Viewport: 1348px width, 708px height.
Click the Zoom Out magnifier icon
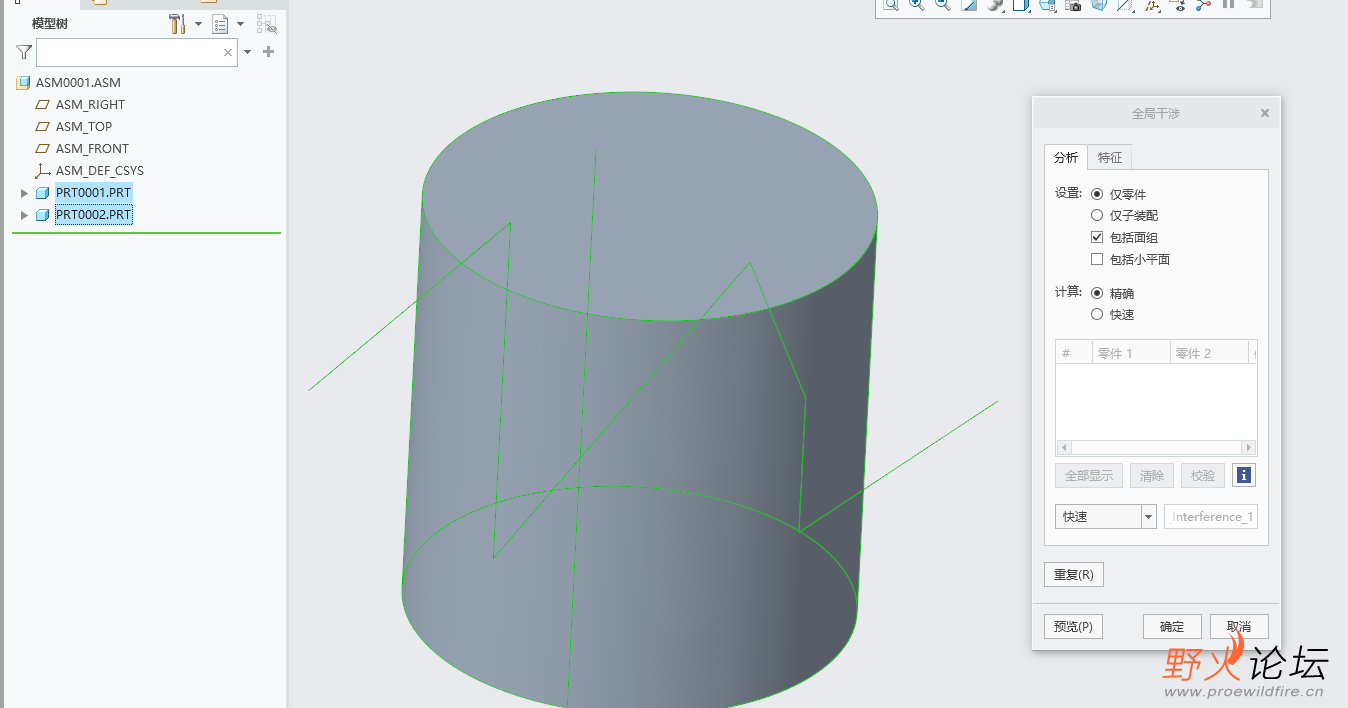[942, 5]
